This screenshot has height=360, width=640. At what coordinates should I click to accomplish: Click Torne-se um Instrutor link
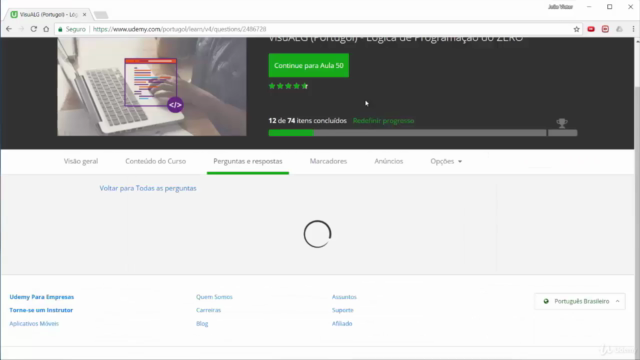pyautogui.click(x=41, y=310)
